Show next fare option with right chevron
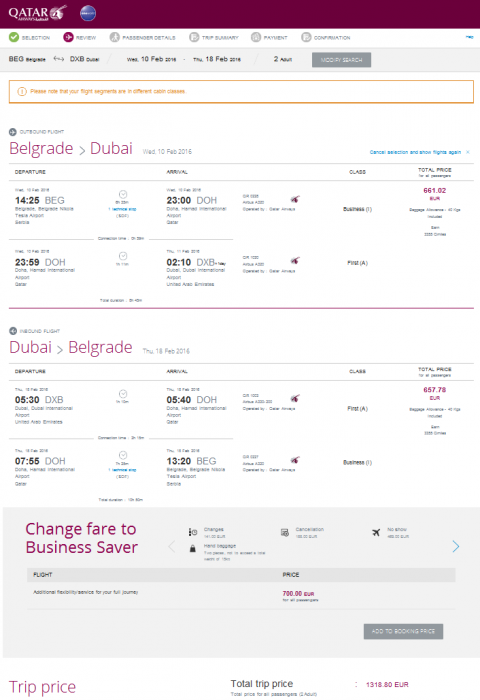The height and width of the screenshot is (700, 480). click(455, 546)
